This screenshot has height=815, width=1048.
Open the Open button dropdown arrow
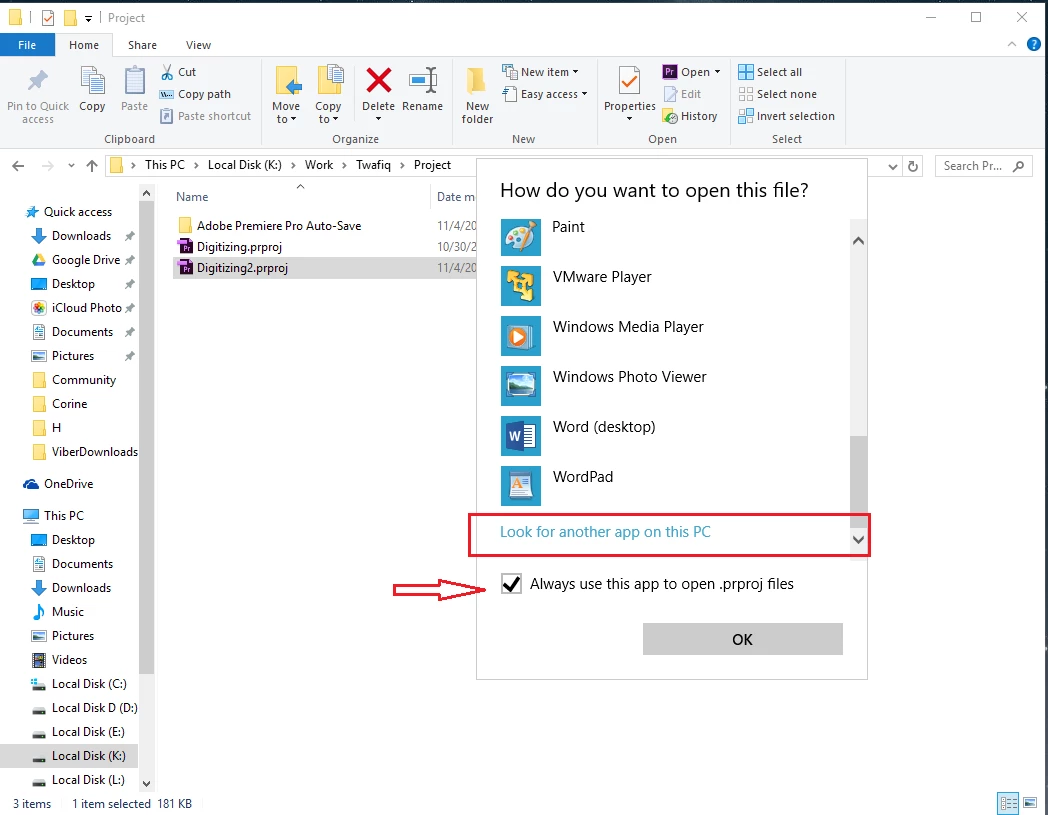click(717, 72)
